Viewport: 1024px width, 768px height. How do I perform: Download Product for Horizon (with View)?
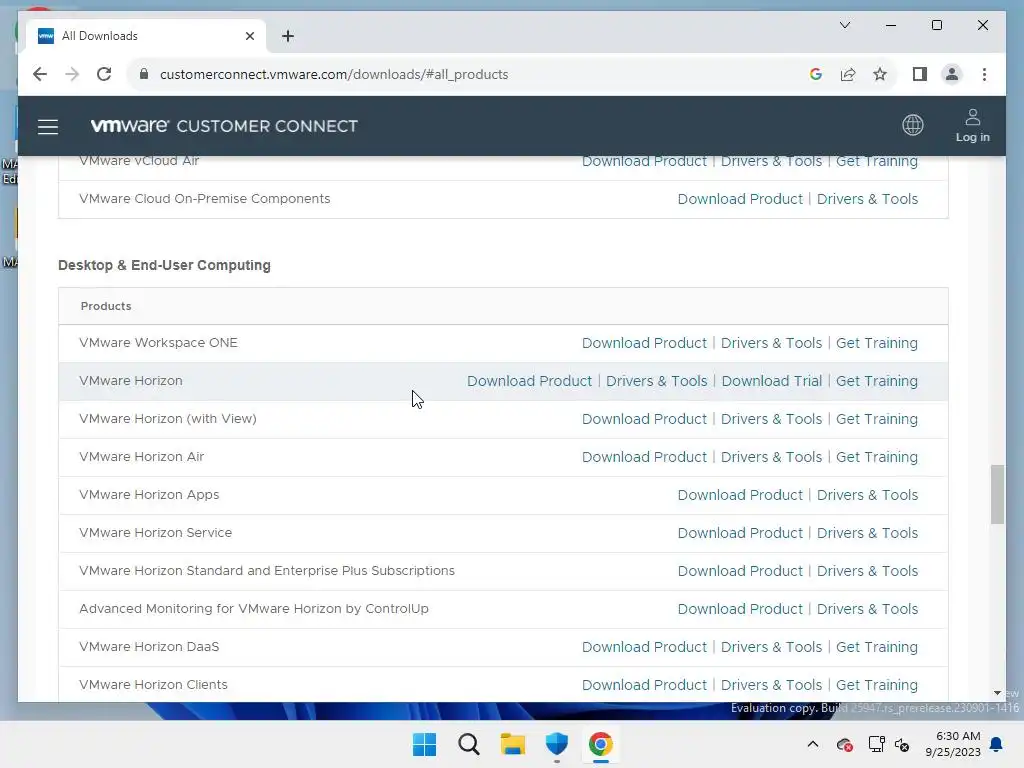point(644,419)
